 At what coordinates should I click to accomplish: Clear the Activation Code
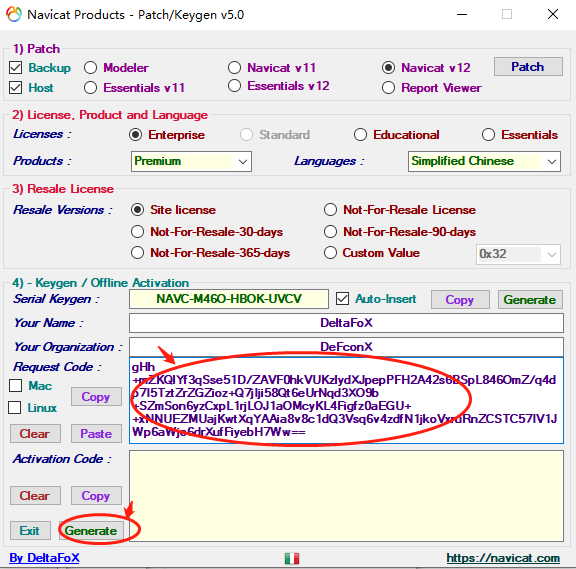[35, 496]
